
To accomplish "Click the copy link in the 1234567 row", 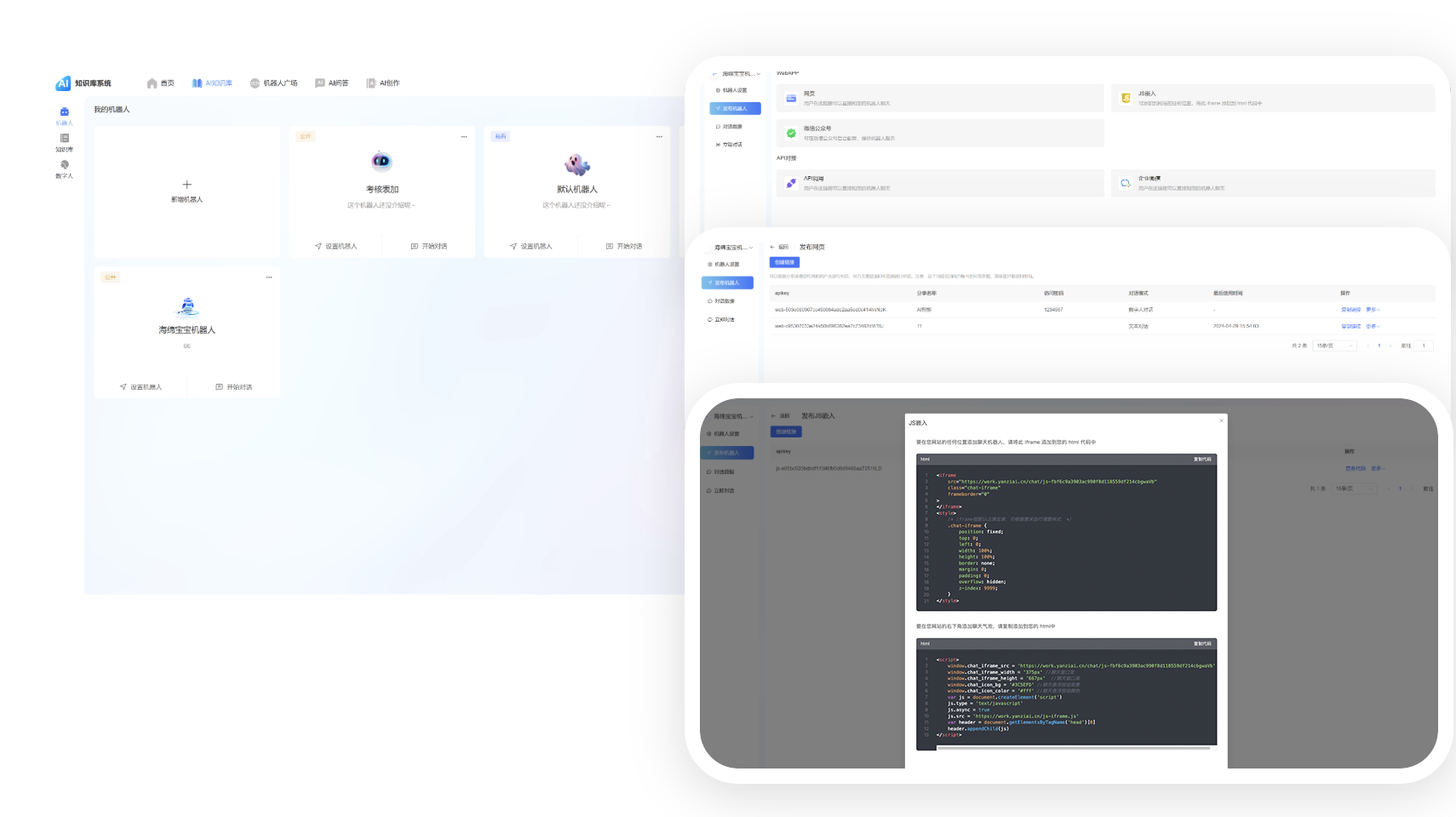I will [x=1350, y=310].
